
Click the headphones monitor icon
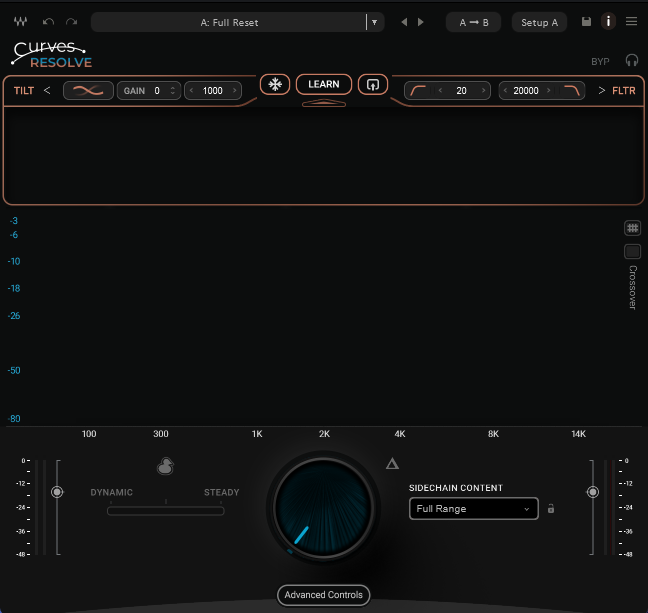(x=632, y=61)
